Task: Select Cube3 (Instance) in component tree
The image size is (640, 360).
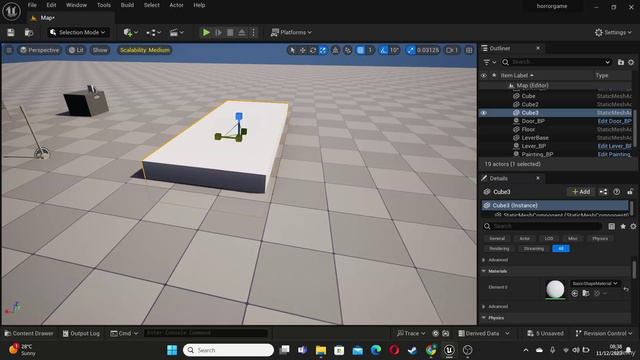Action: pyautogui.click(x=555, y=205)
